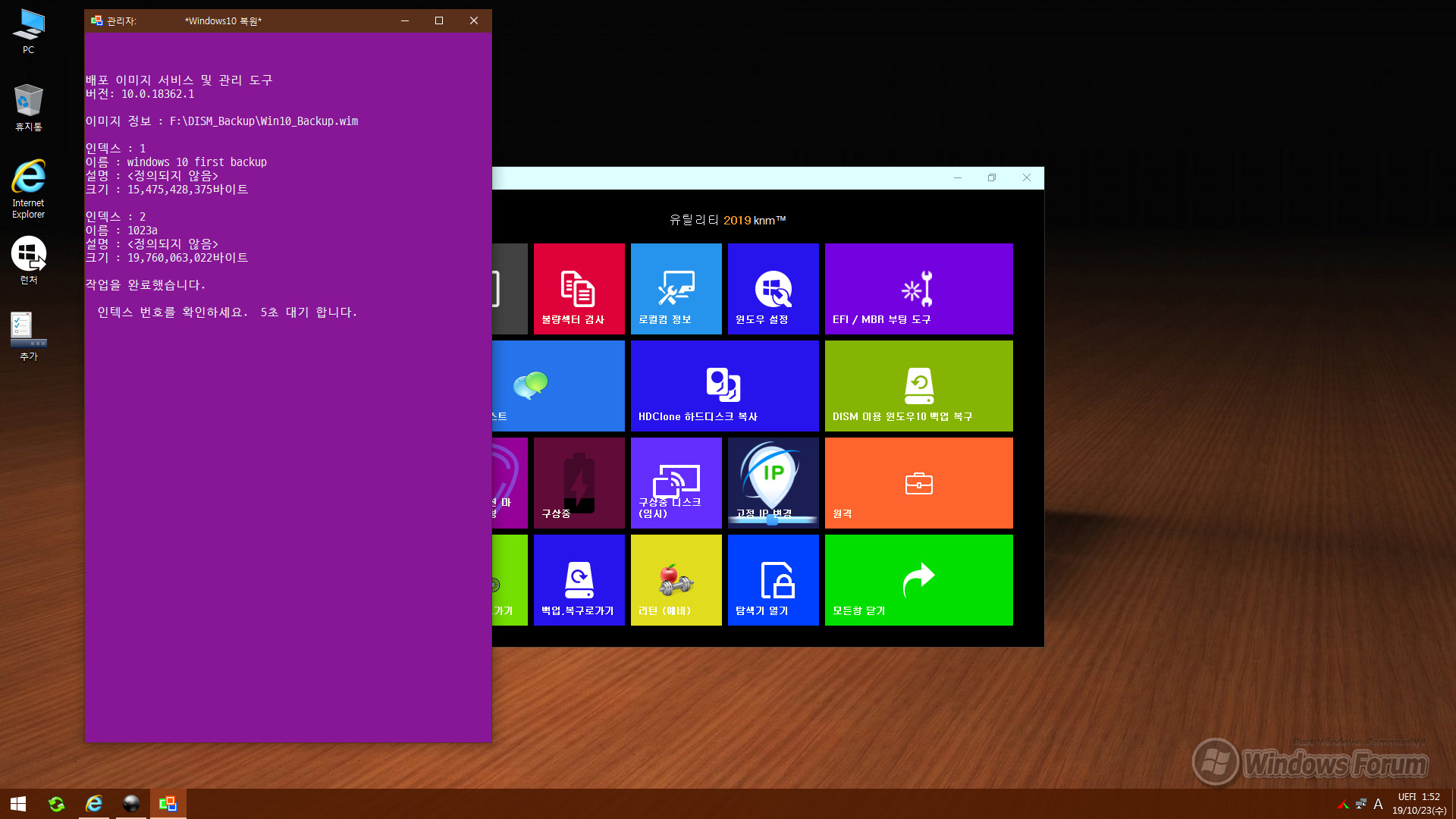Click the close-all-windows tile (모든창 닫기)
Screen dimensions: 1456x819
[918, 580]
